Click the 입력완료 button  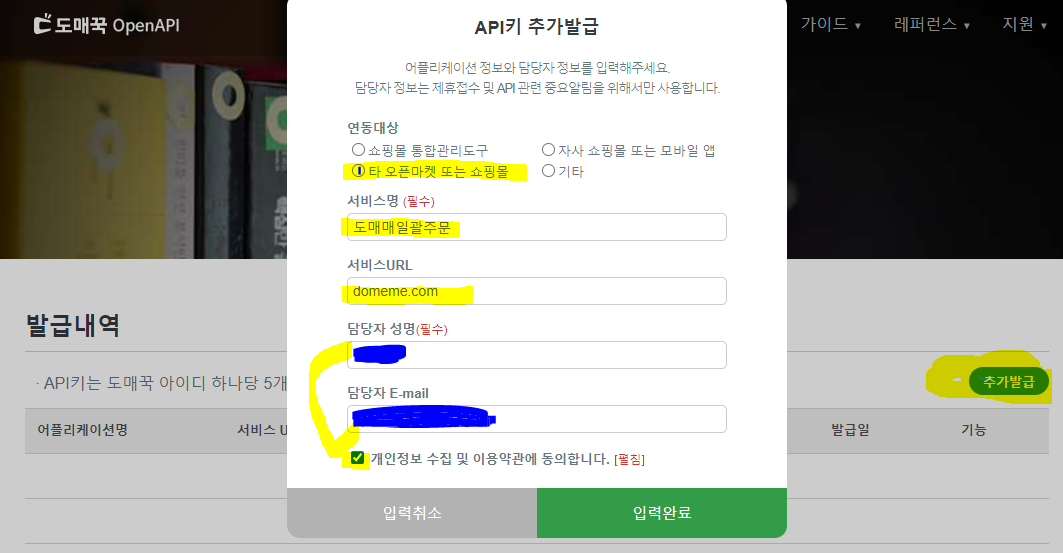[x=662, y=513]
